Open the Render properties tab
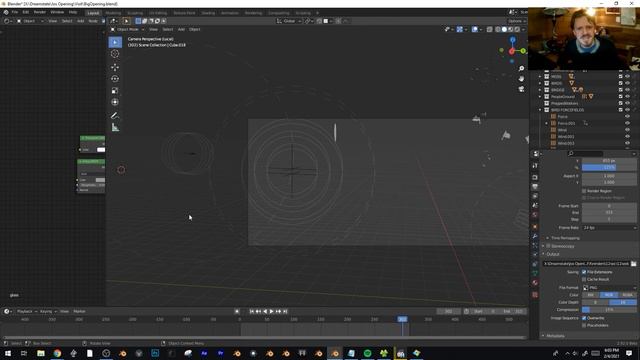Viewport: 640px width, 360px height. coord(535,178)
